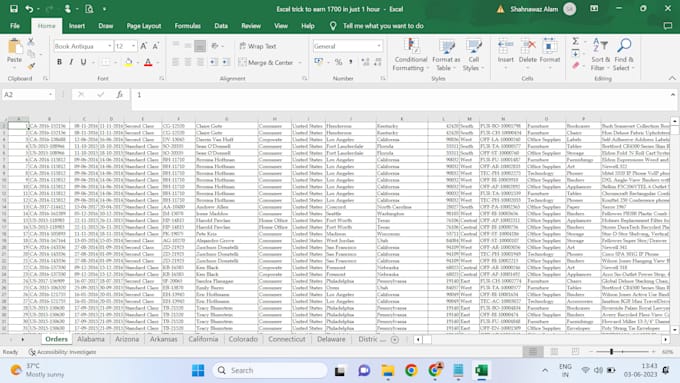The width and height of the screenshot is (680, 383).
Task: Toggle Underline formatting
Action: 83,62
